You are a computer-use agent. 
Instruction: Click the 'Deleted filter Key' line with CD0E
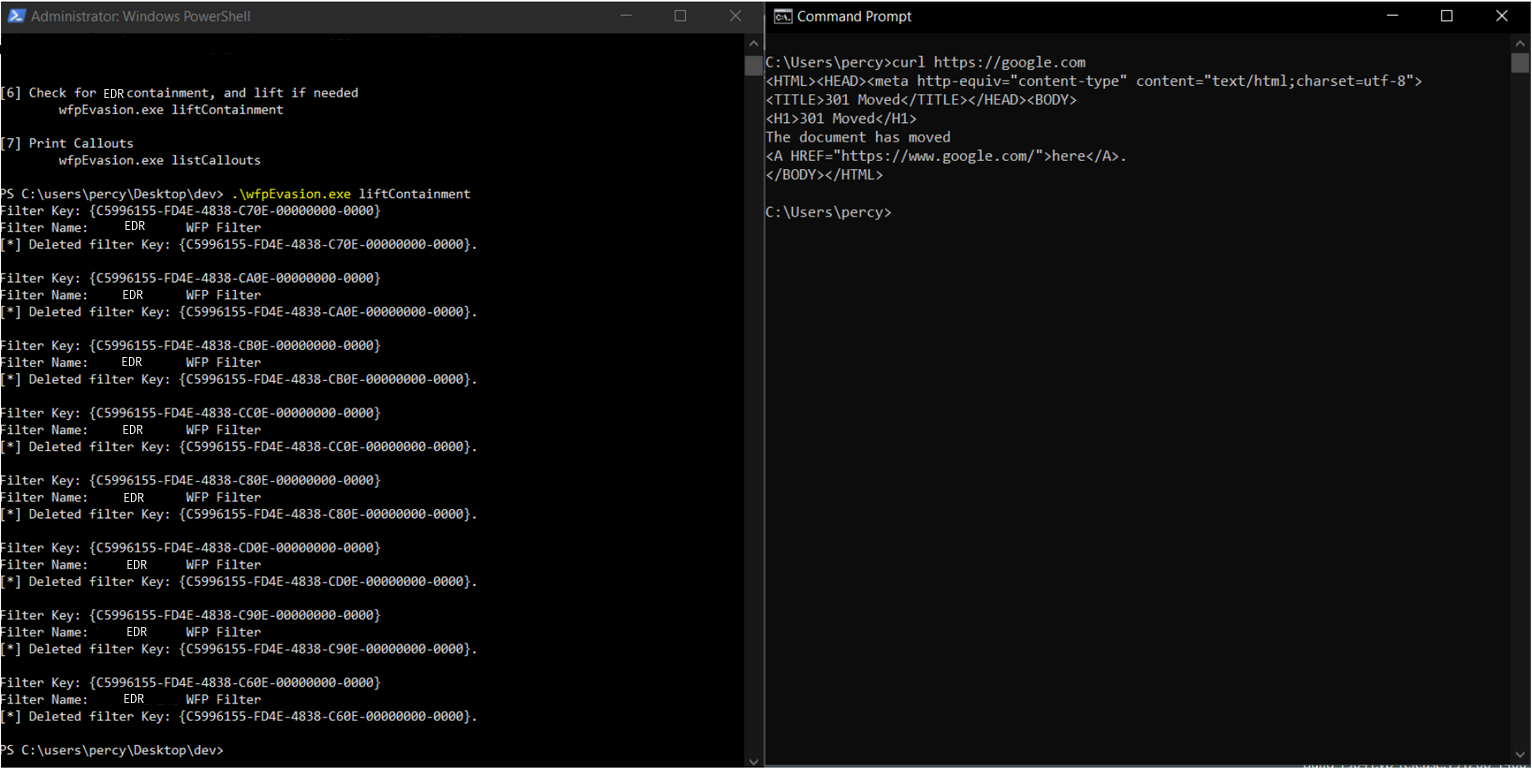(x=239, y=581)
